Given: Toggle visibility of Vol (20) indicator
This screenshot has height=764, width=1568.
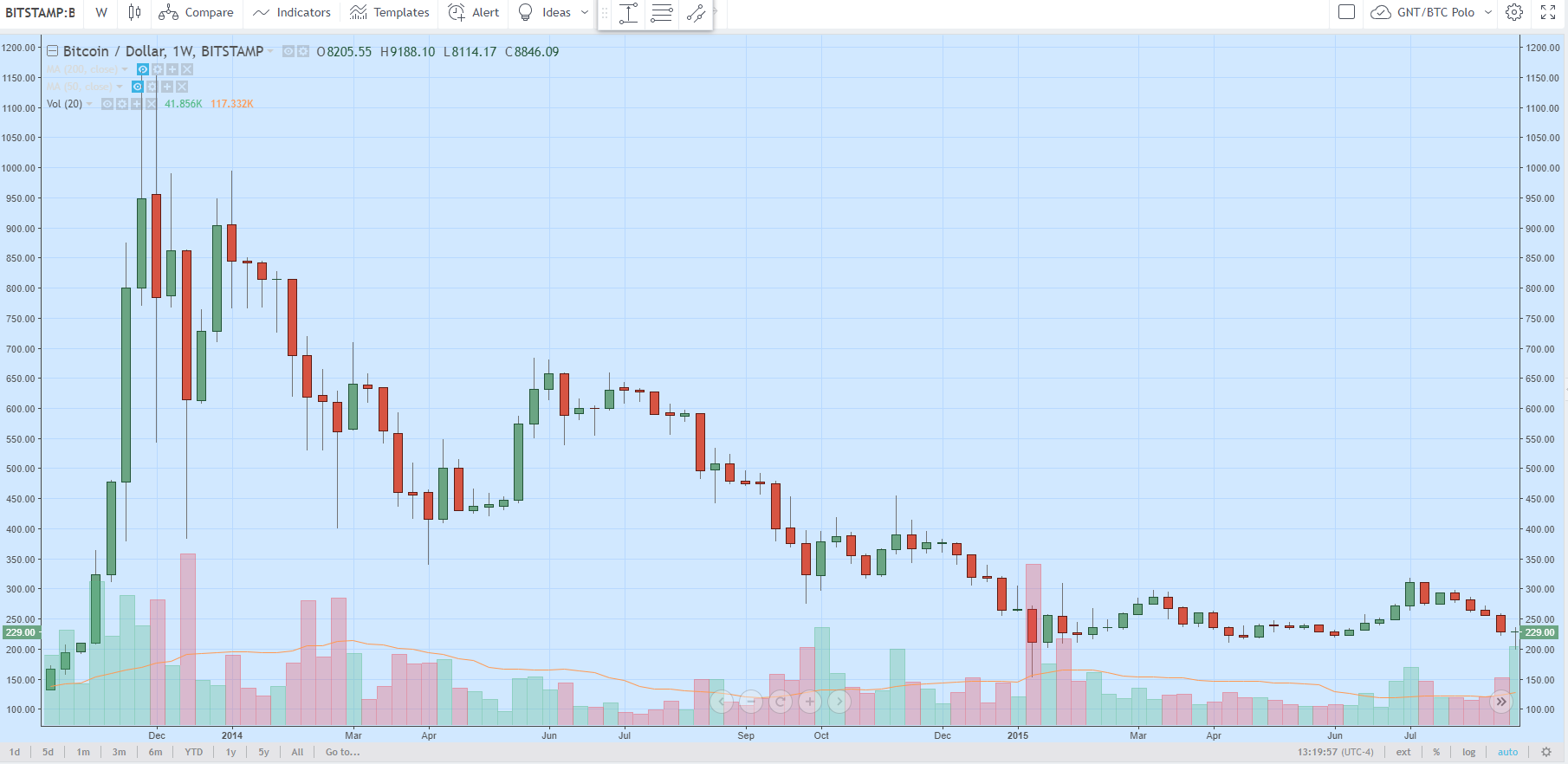Looking at the screenshot, I should (x=107, y=104).
